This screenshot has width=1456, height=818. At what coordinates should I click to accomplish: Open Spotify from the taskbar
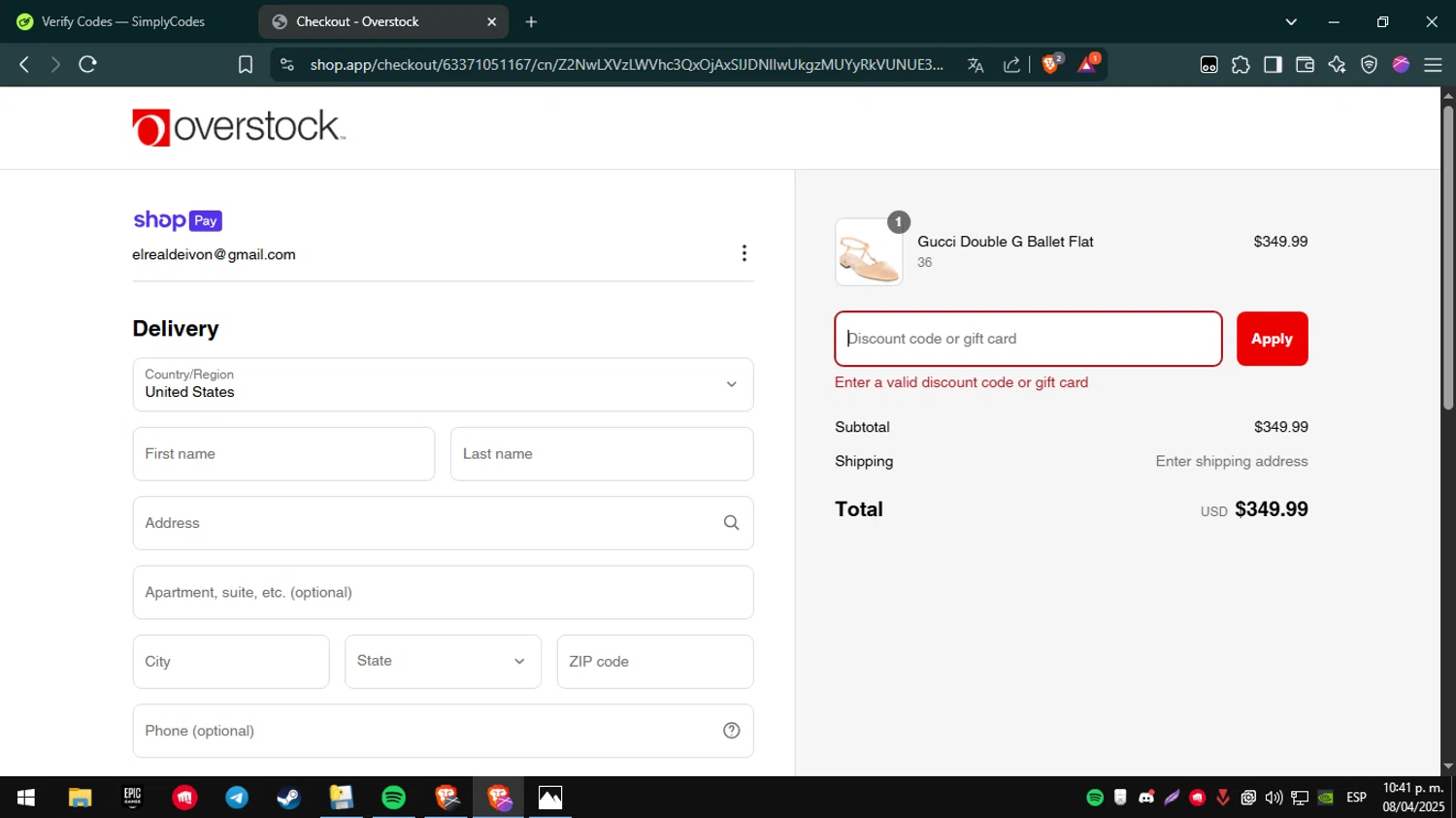[393, 798]
